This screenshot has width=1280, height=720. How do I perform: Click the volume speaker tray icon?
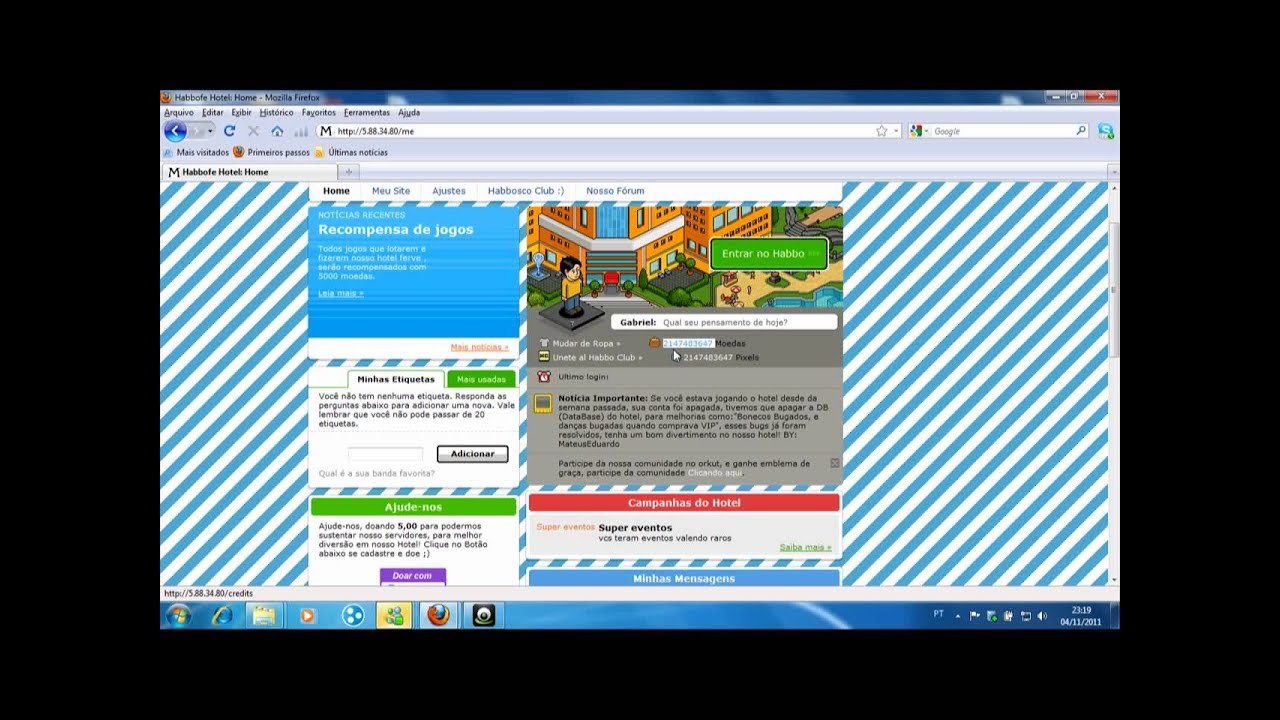(1042, 616)
